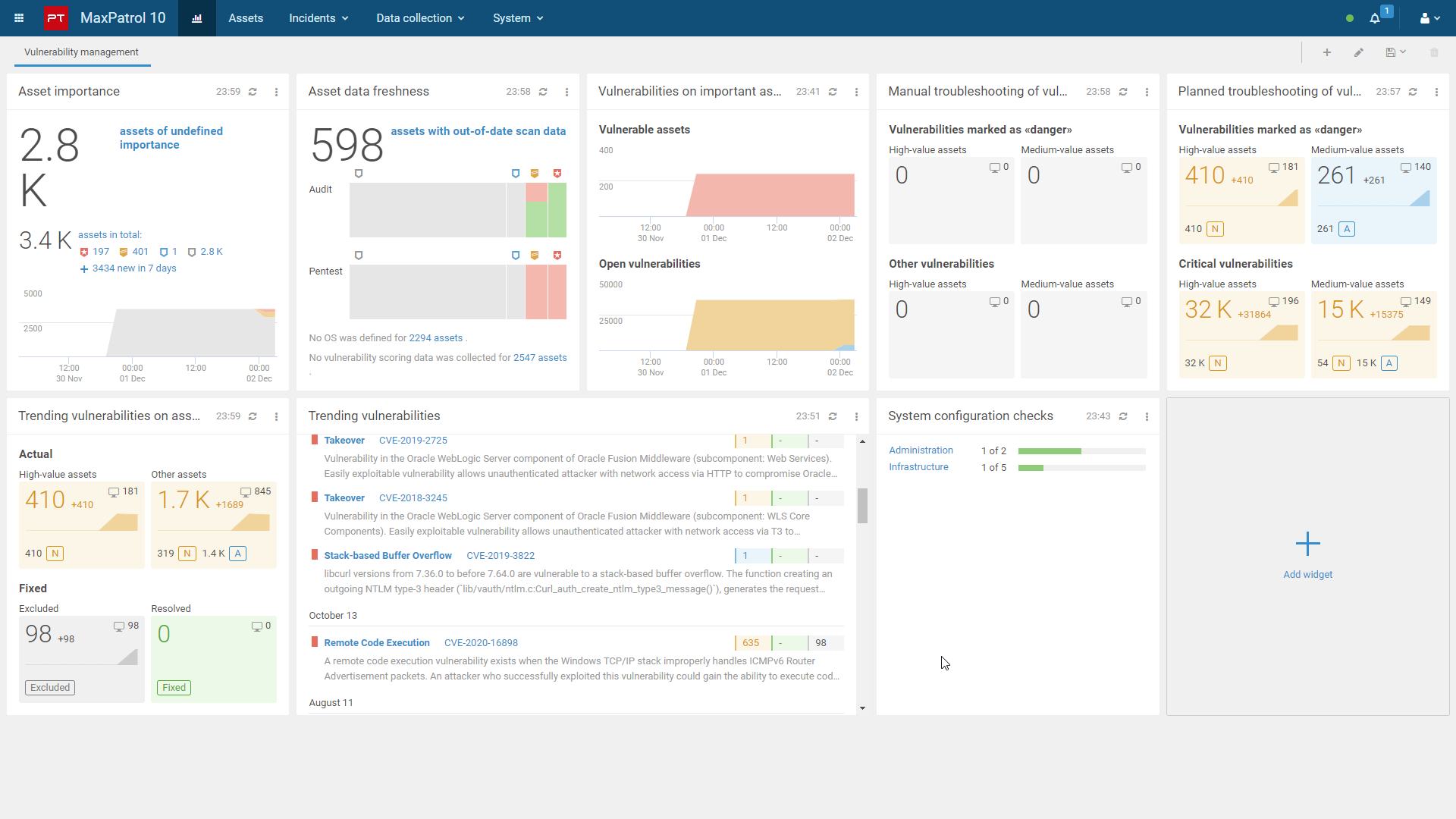Screen dimensions: 1456x819
Task: Open the save dashboard dropdown
Action: tap(1396, 52)
